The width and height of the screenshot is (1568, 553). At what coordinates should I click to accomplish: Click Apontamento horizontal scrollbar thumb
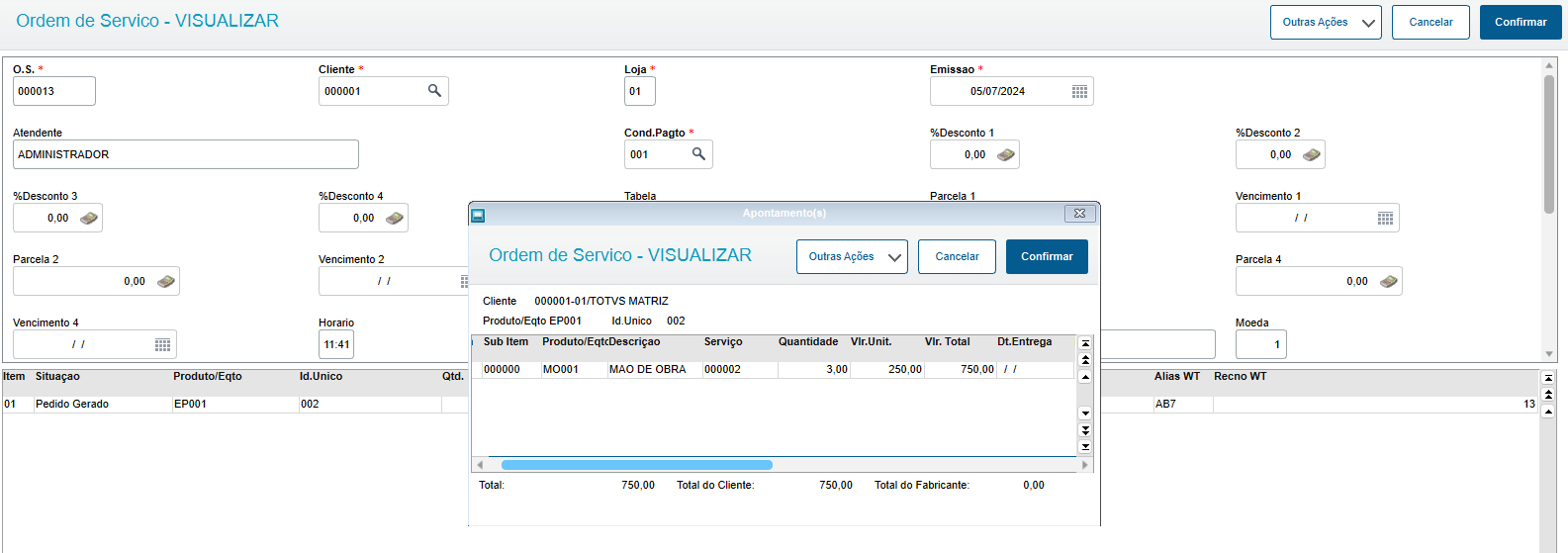point(637,465)
